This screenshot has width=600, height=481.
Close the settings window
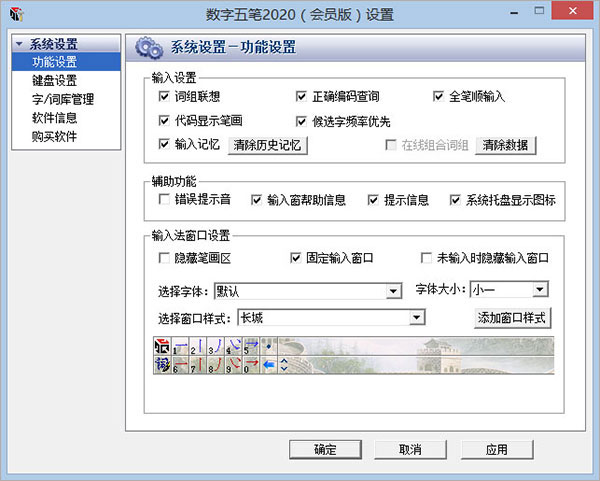click(x=572, y=11)
